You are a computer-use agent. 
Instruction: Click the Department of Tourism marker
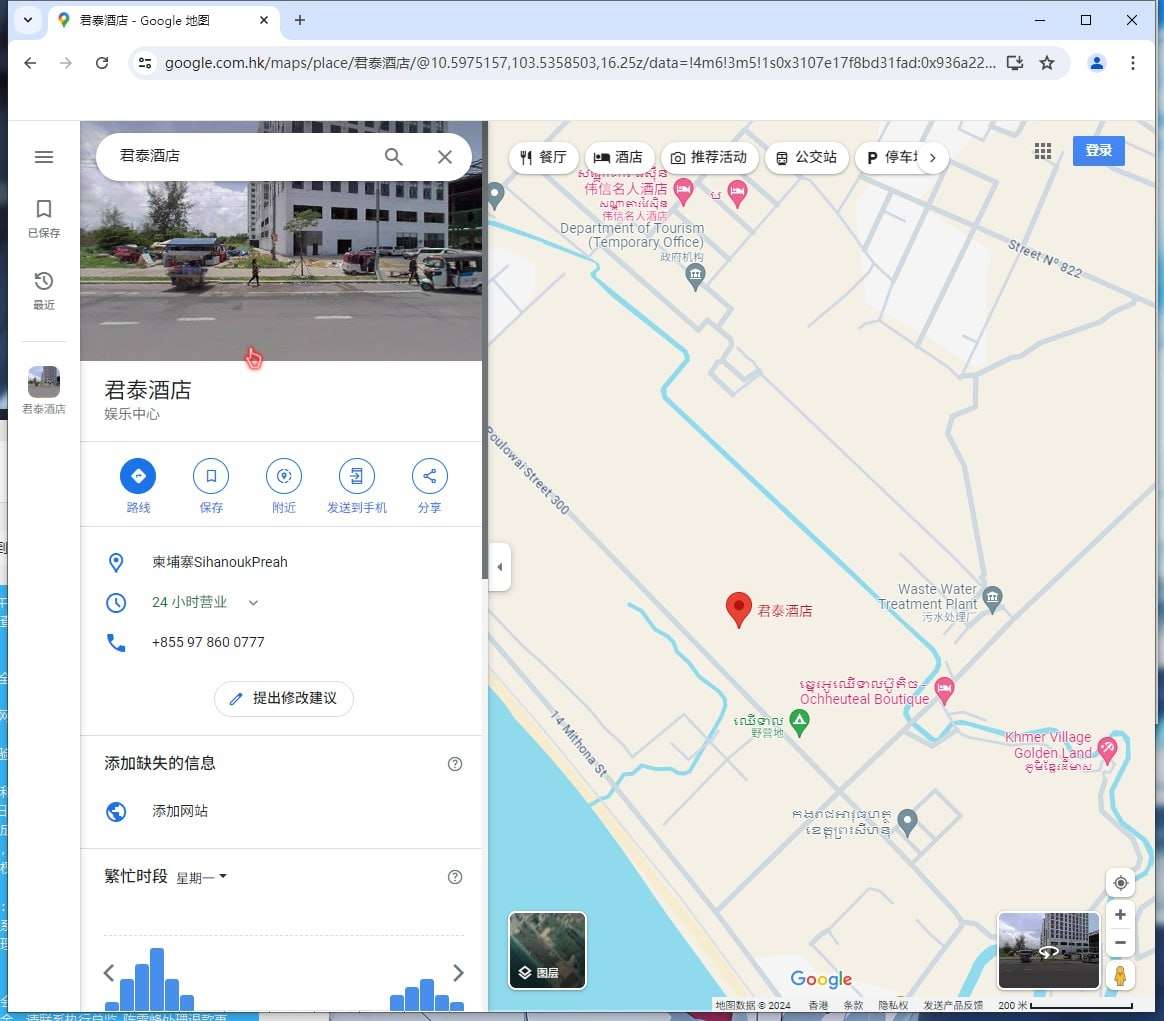click(x=695, y=277)
